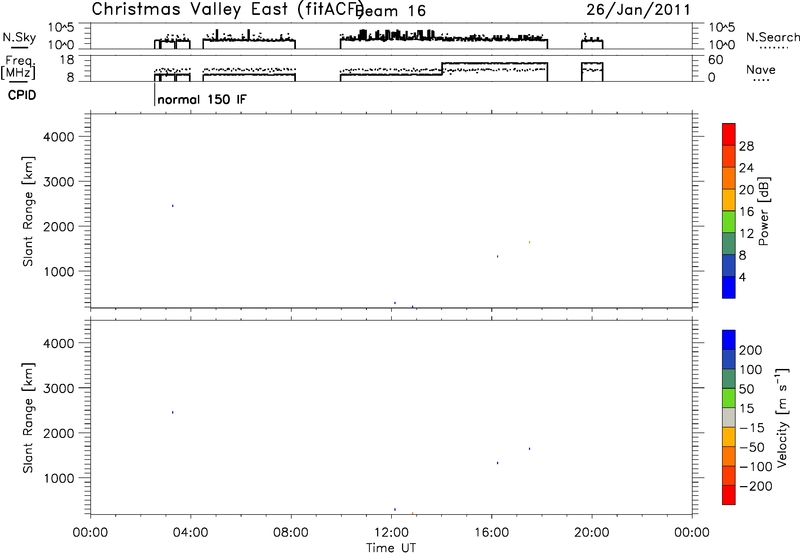Image resolution: width=800 pixels, height=554 pixels.
Task: Click the "16:00" time tick label
Action: 491,533
